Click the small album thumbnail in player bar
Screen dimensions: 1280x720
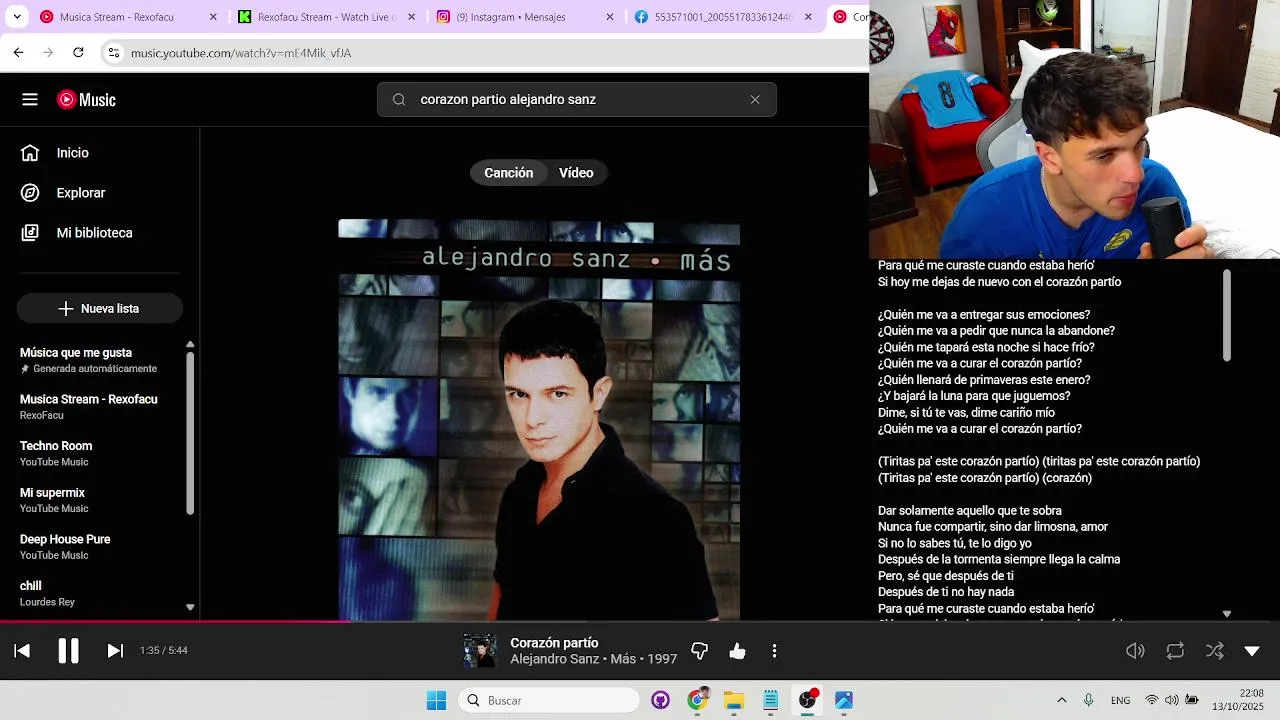(x=480, y=651)
